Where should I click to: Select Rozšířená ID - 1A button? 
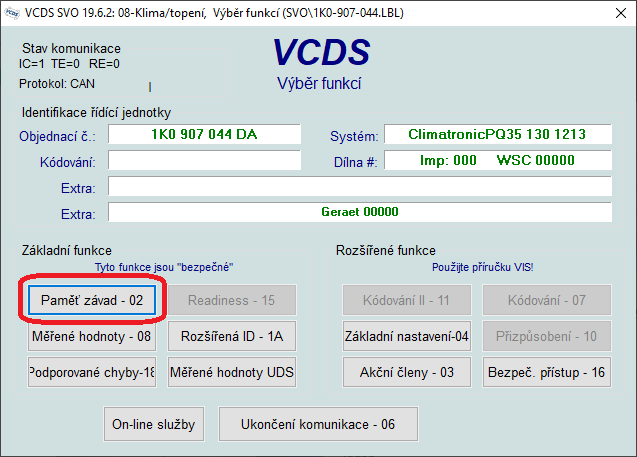click(x=232, y=336)
